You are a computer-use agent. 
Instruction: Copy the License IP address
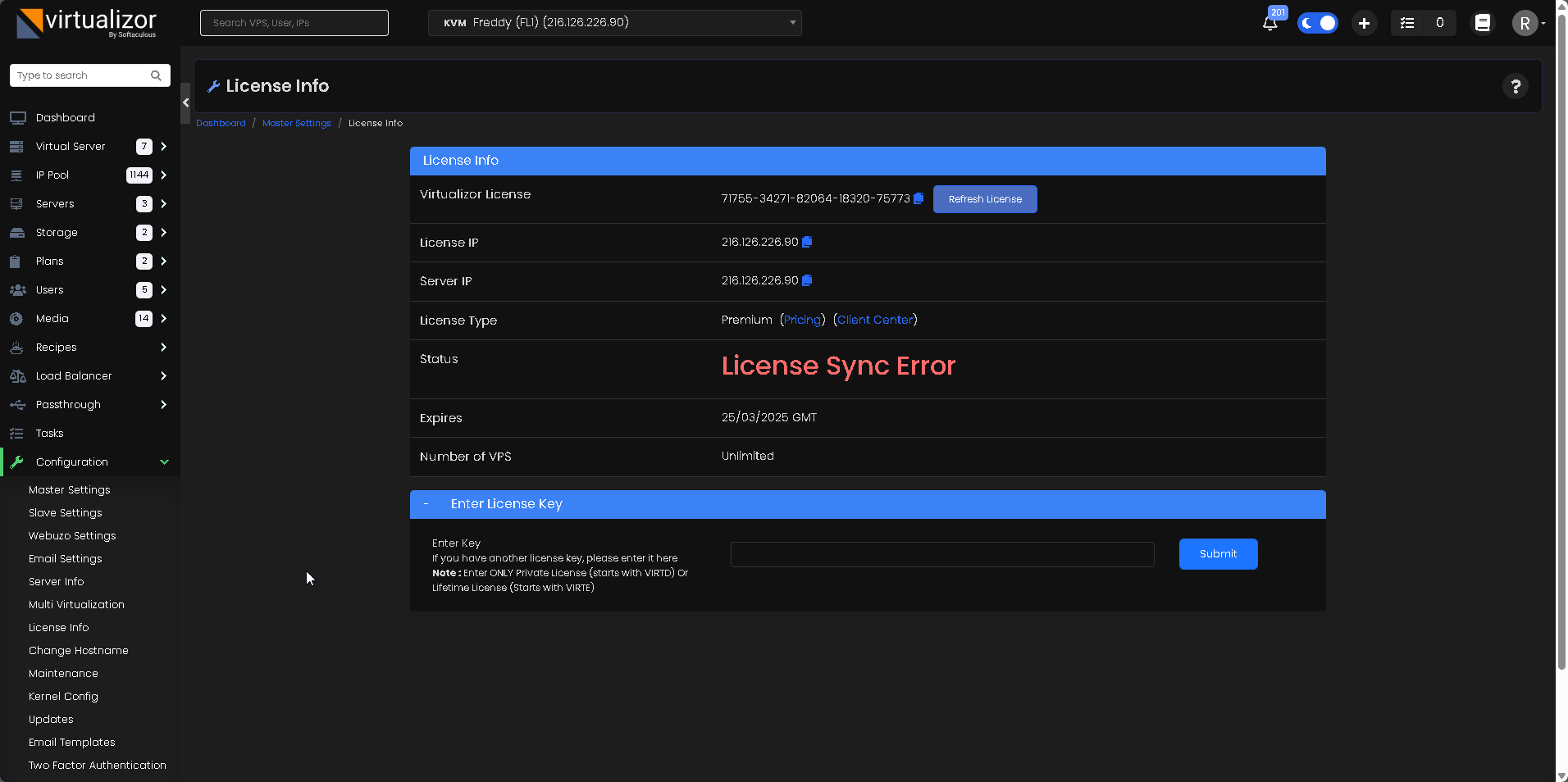tap(807, 242)
